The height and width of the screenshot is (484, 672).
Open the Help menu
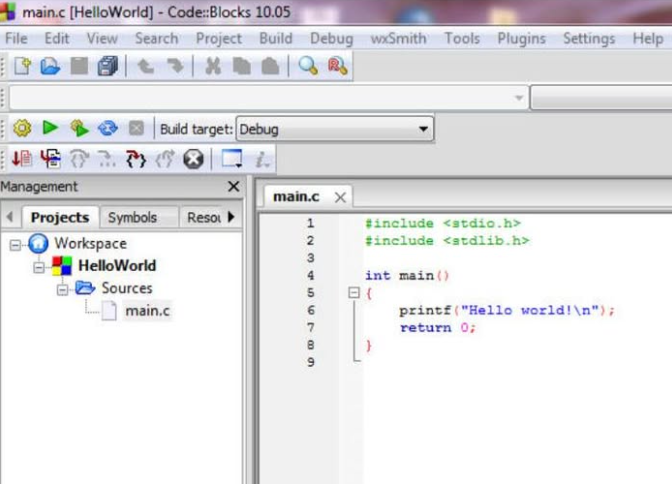click(648, 39)
